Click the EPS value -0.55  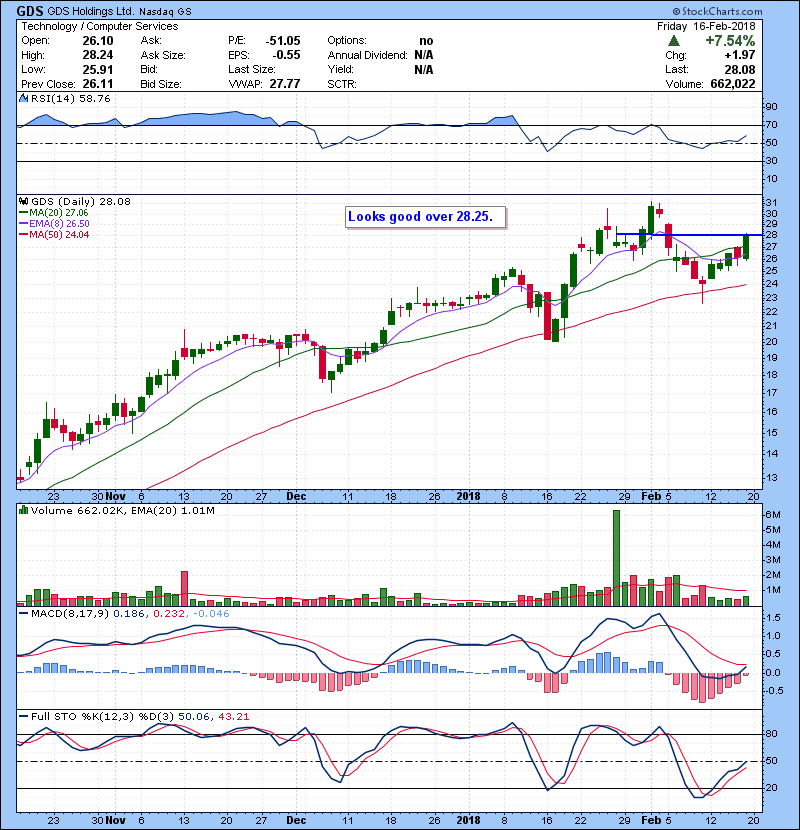tap(286, 55)
